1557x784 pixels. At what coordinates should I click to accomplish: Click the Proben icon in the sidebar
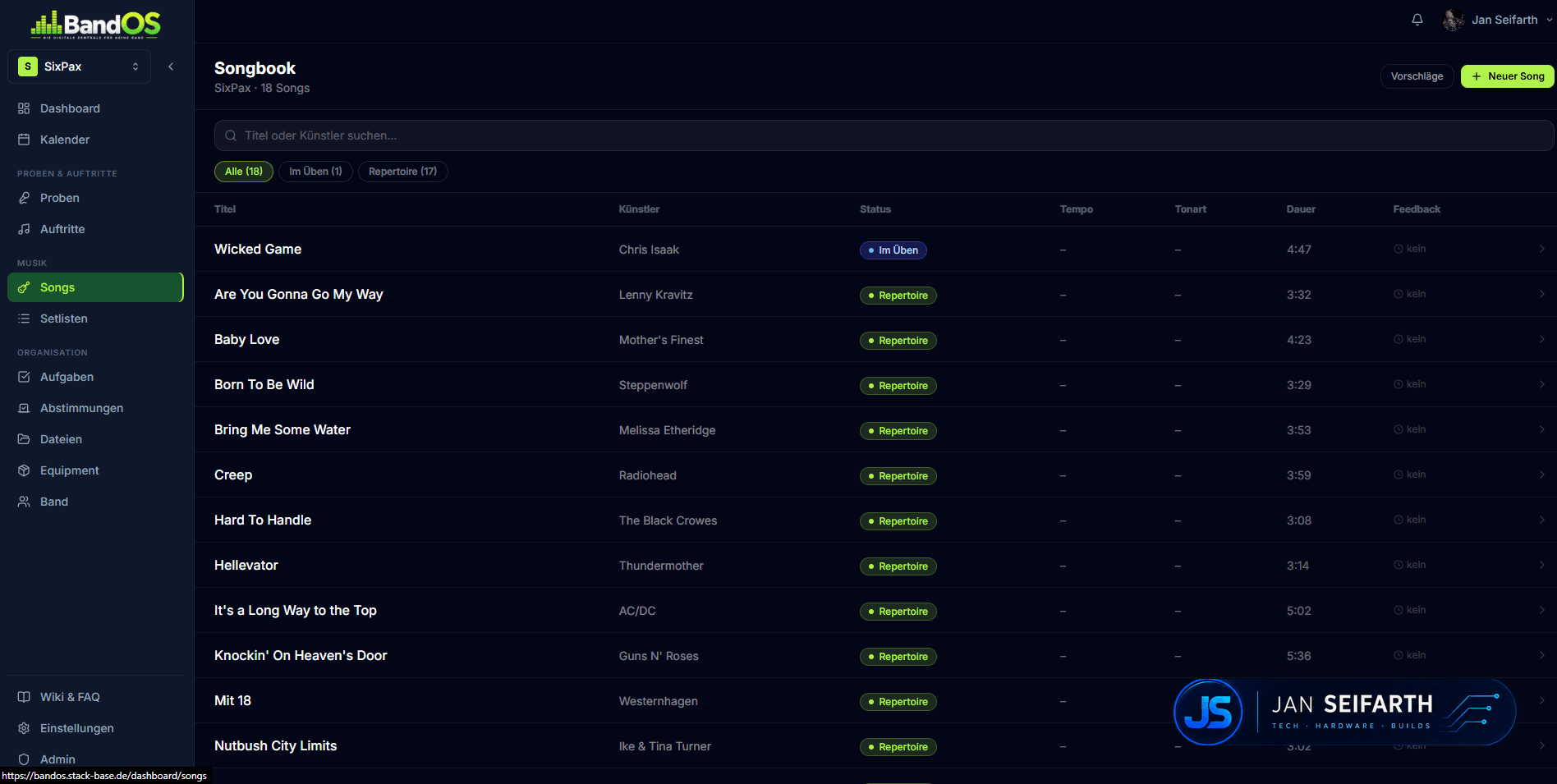click(x=24, y=198)
